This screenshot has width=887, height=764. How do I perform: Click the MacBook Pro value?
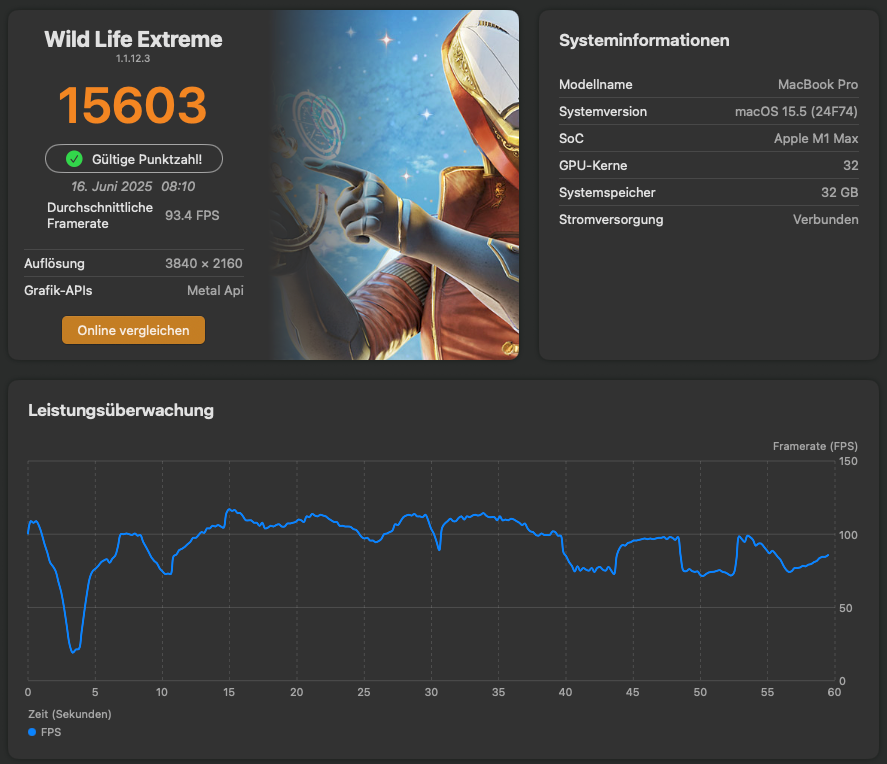[x=818, y=85]
